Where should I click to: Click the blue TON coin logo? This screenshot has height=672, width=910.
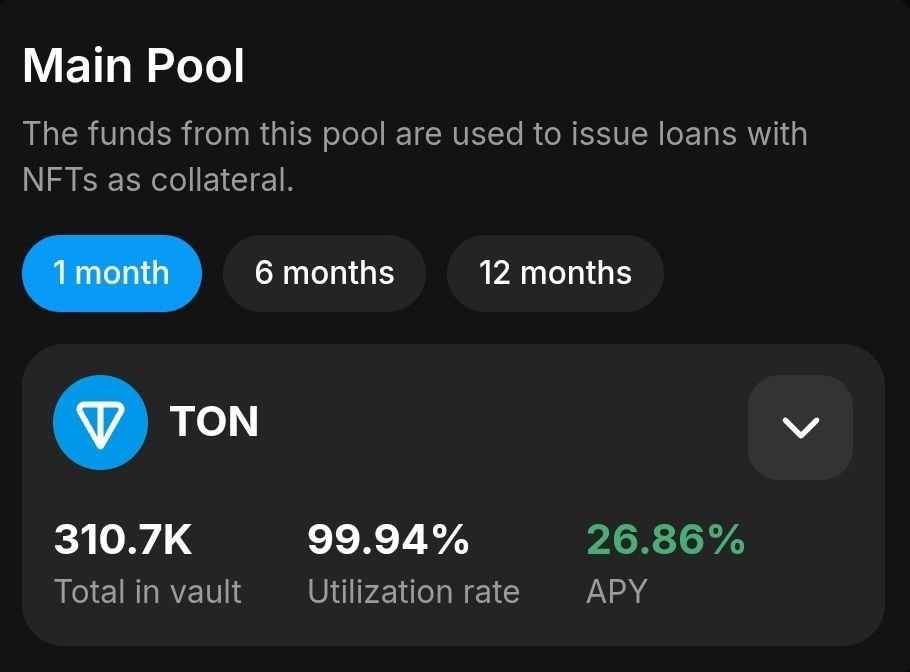click(100, 422)
